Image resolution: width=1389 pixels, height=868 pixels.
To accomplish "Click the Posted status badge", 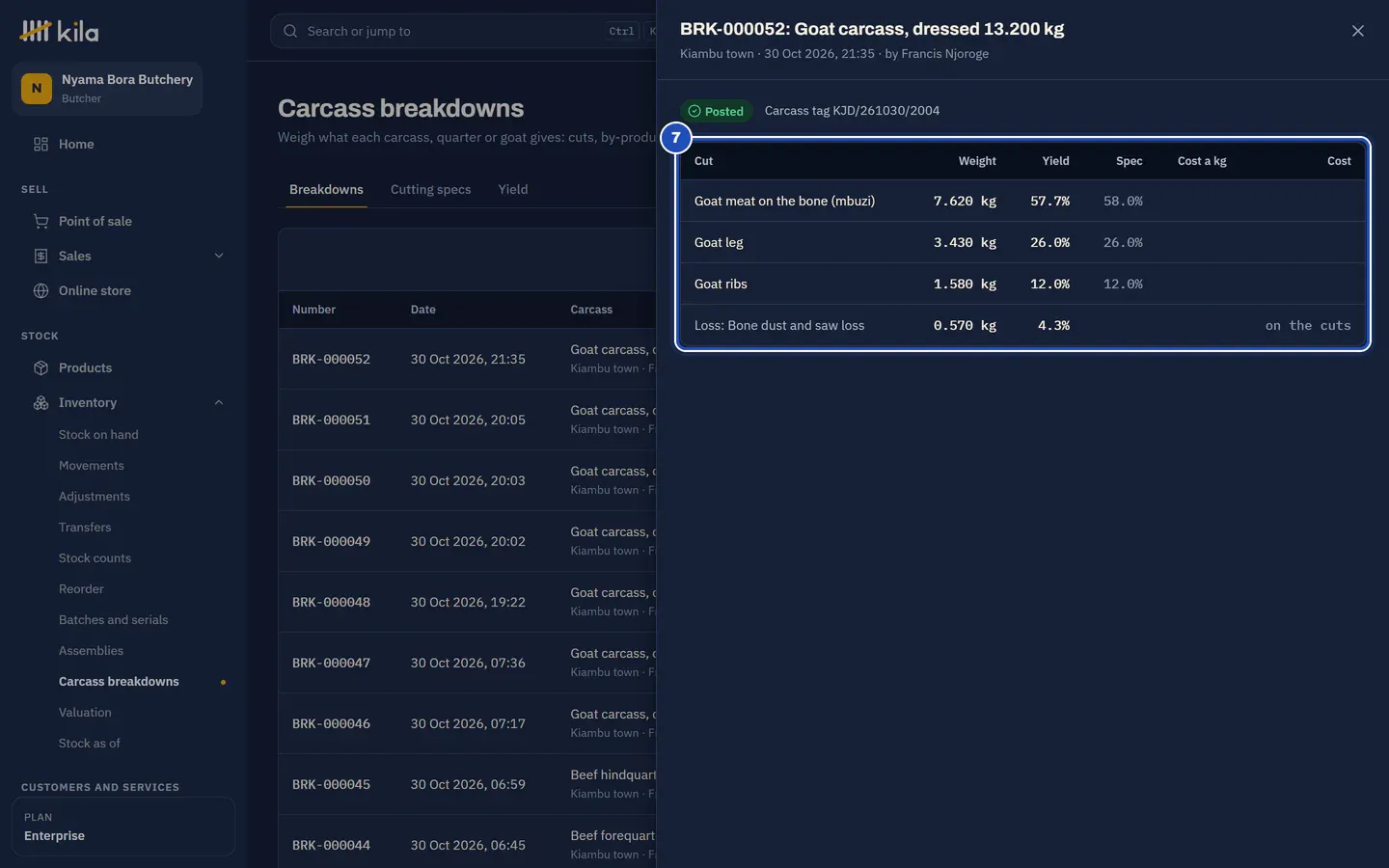I will coord(716,111).
